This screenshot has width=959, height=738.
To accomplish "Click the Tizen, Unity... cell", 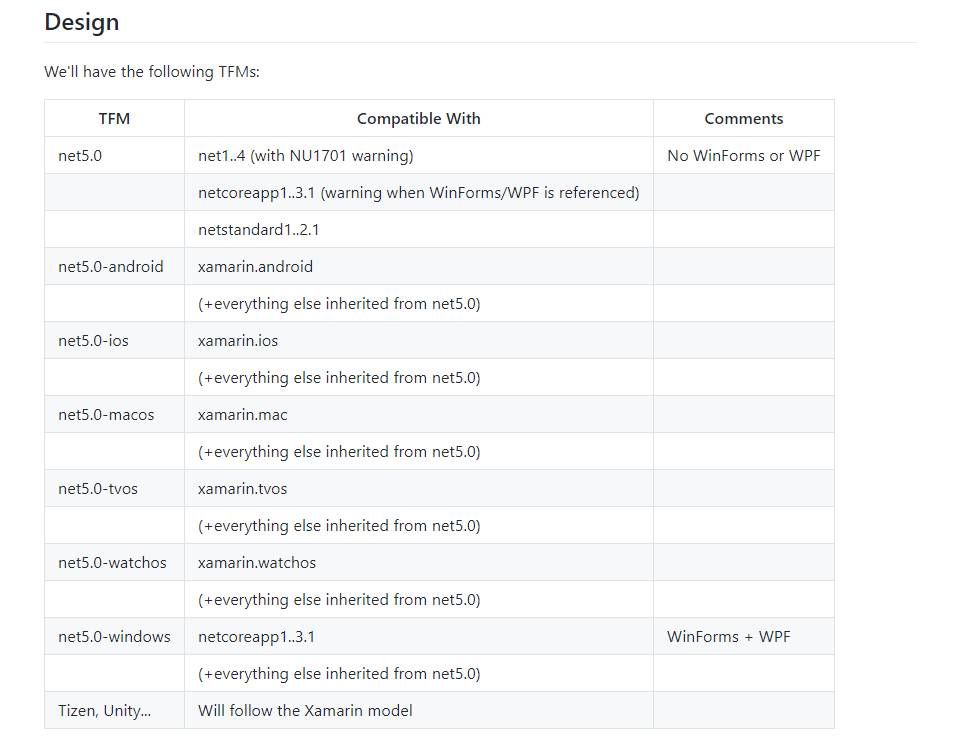I will (x=114, y=710).
